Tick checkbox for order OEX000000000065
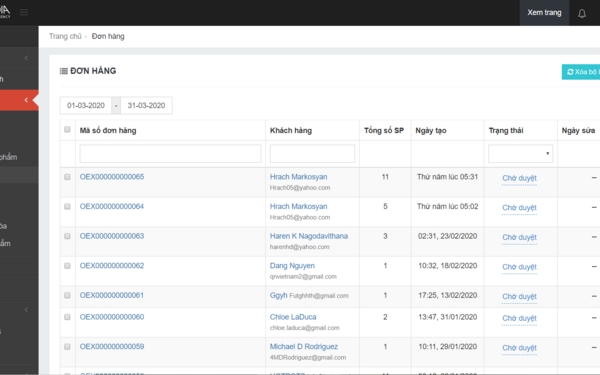 [x=67, y=177]
